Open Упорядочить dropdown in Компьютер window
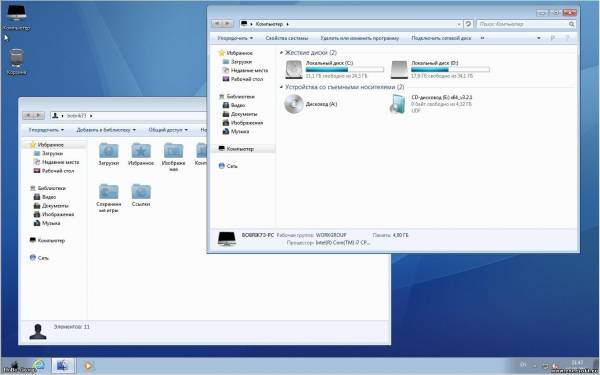The height and width of the screenshot is (375, 600). [x=235, y=38]
